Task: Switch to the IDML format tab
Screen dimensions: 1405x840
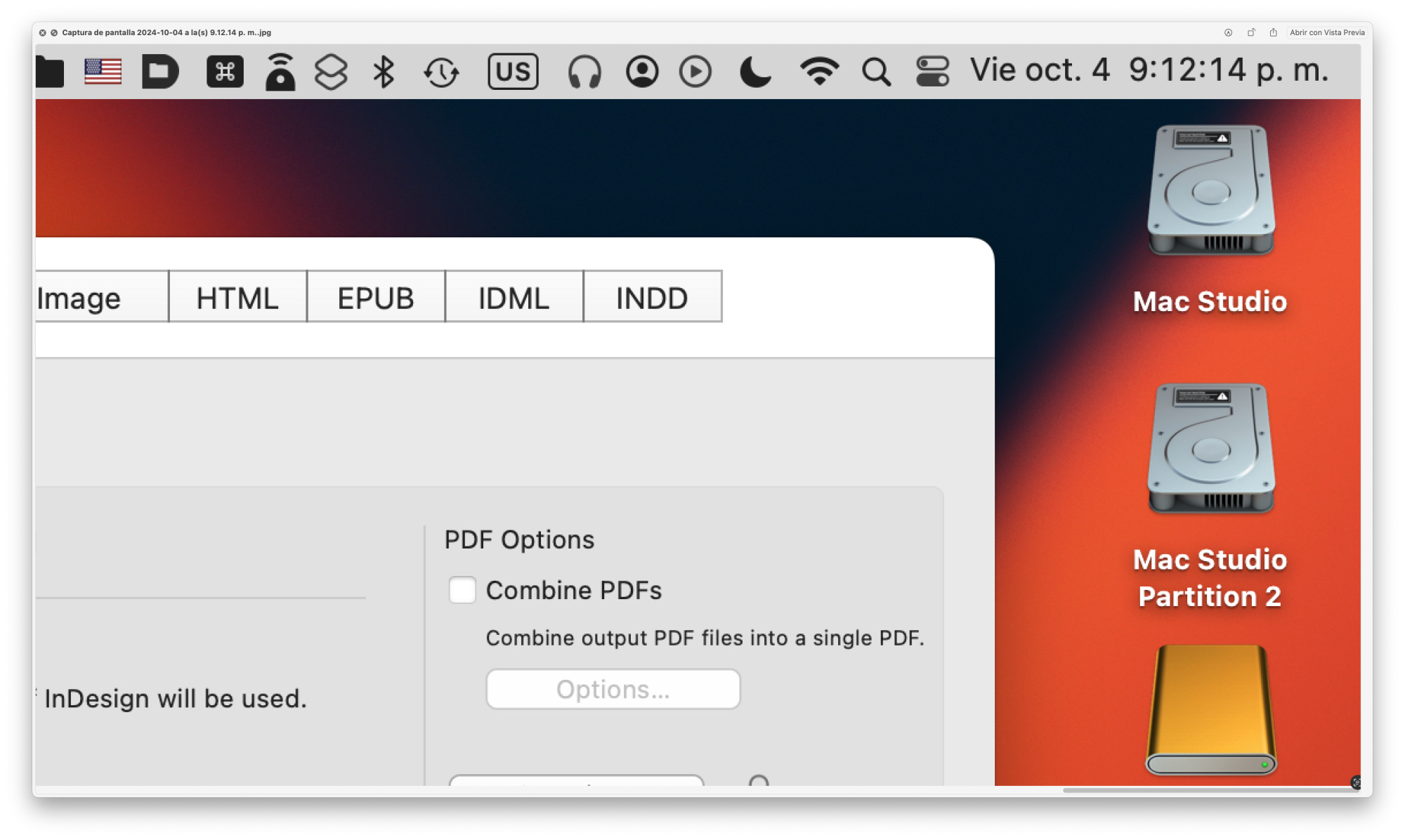Action: [x=514, y=298]
